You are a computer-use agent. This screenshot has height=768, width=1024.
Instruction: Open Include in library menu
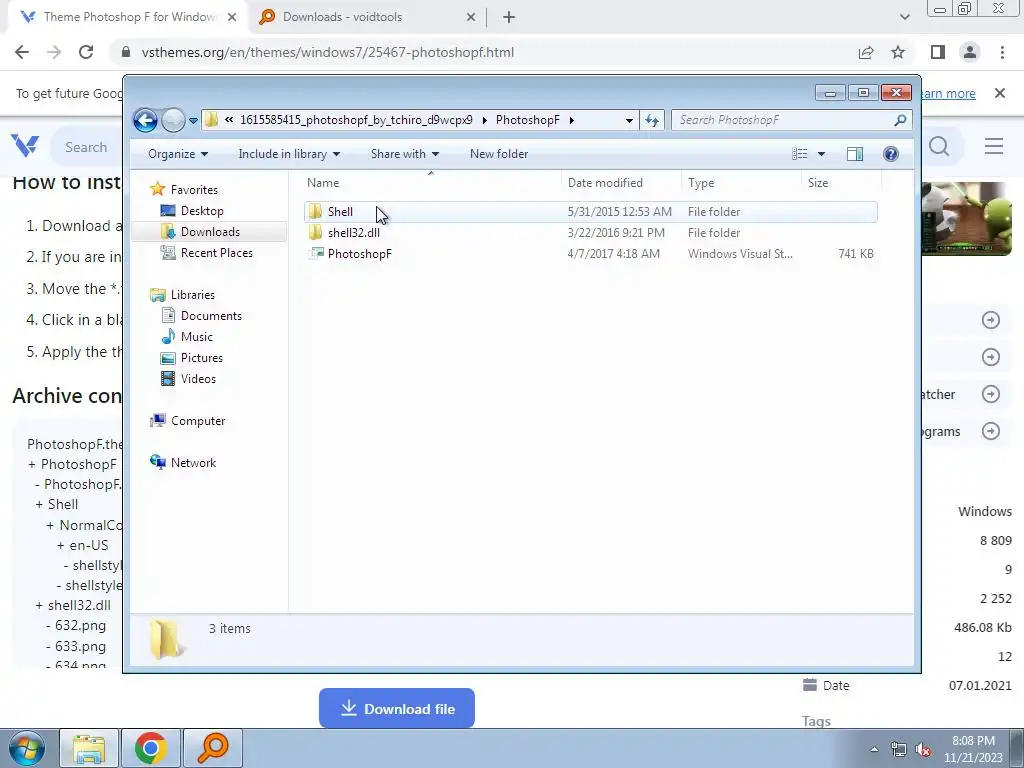coord(289,154)
